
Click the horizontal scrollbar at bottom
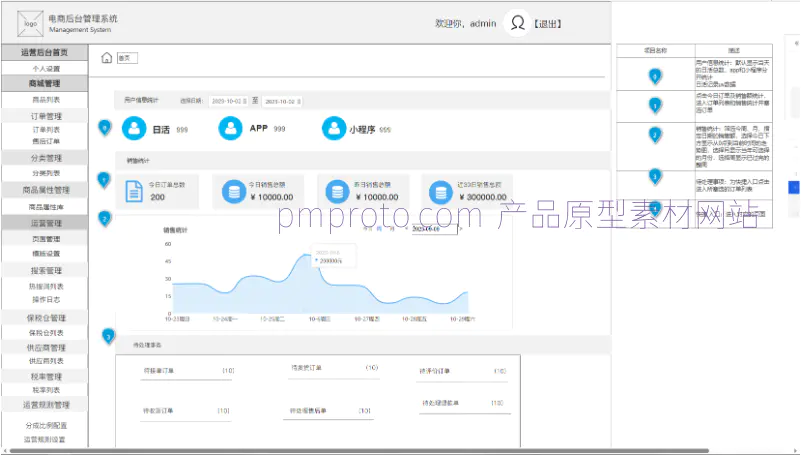(x=400, y=451)
